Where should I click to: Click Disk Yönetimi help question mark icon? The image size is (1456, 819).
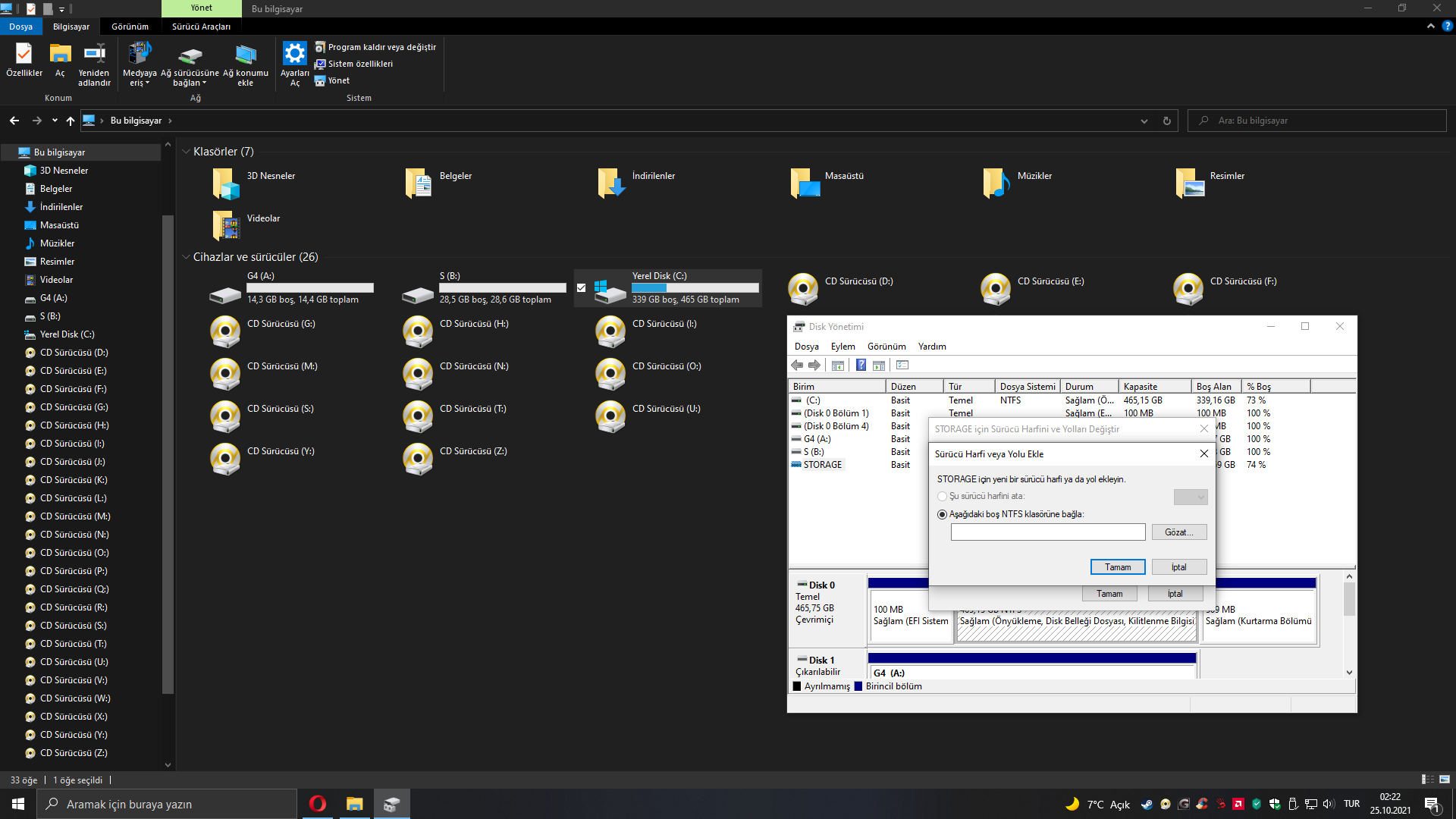click(861, 366)
